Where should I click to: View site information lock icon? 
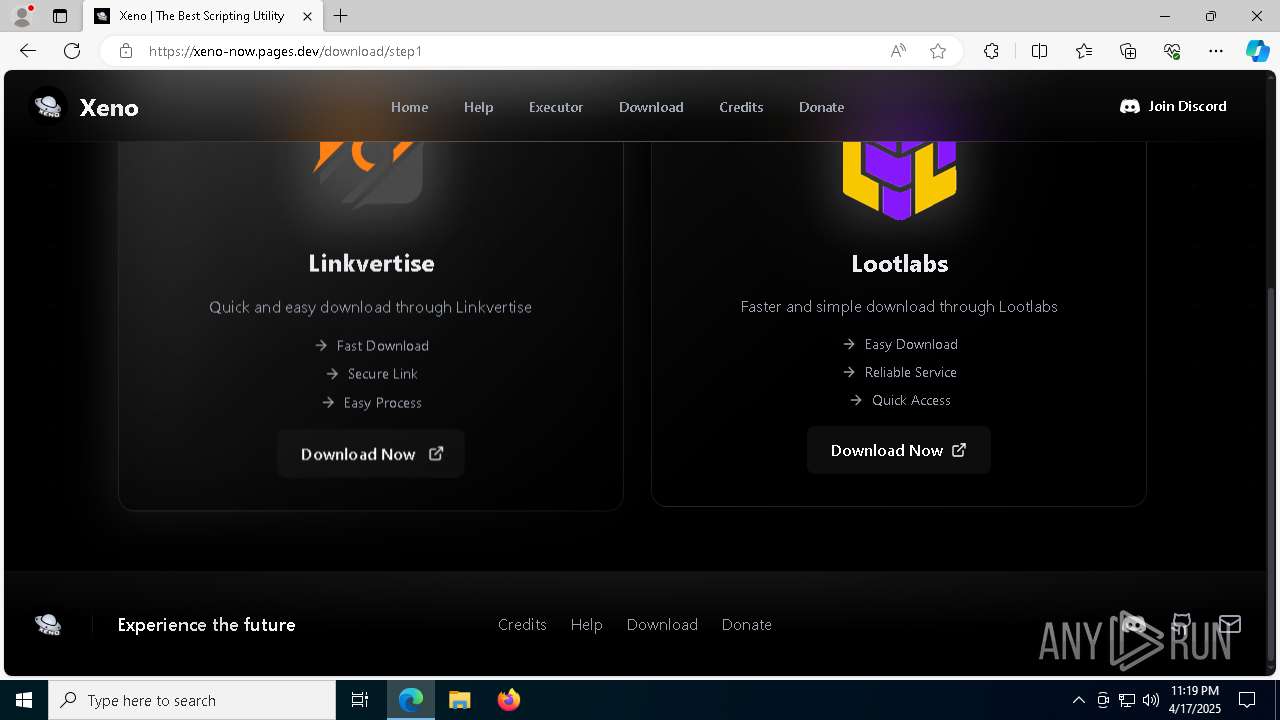click(125, 51)
